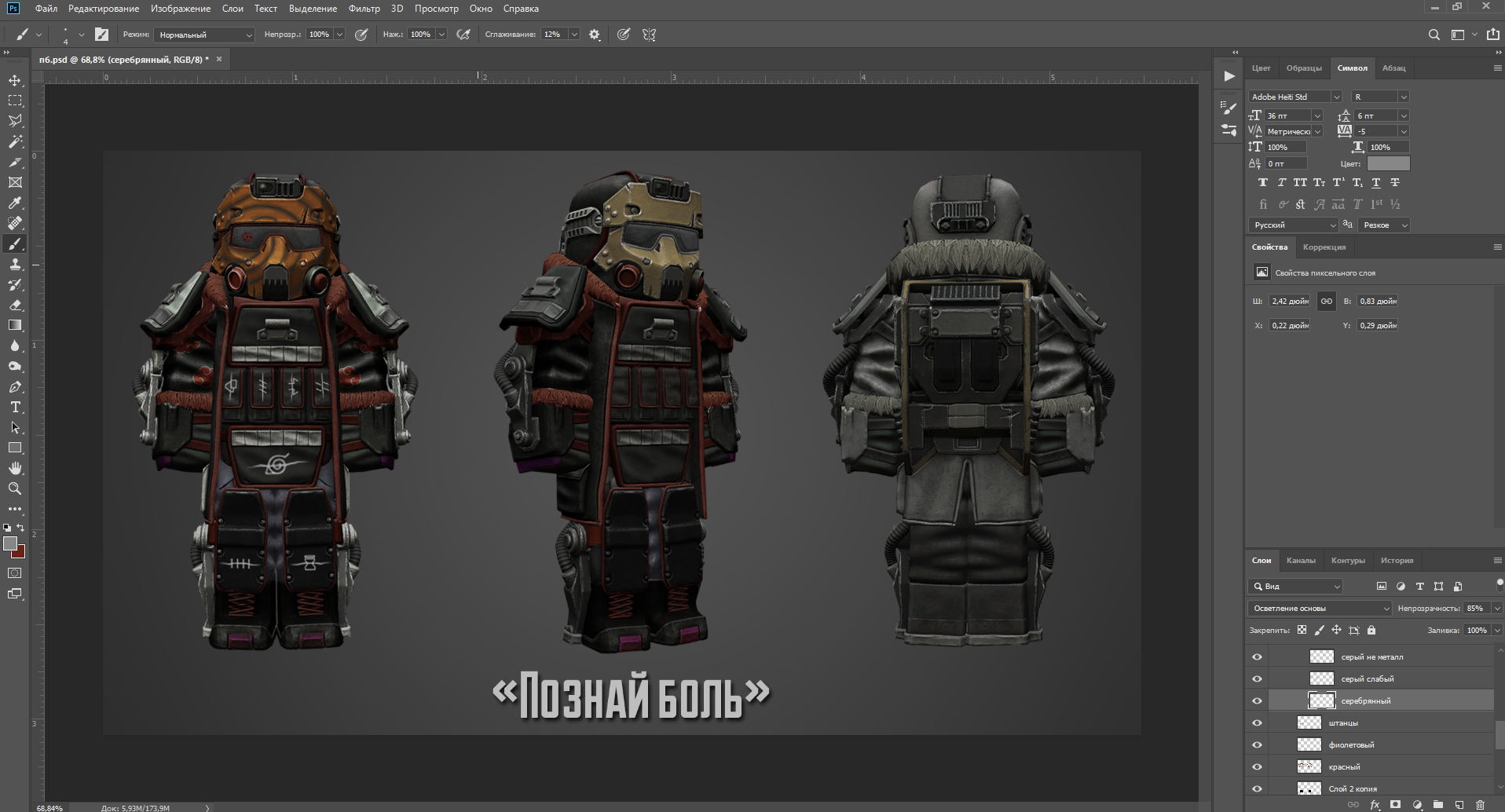Select the 'серебрянный' layer thumbnail
Screen dimensions: 1505x812
[1321, 700]
